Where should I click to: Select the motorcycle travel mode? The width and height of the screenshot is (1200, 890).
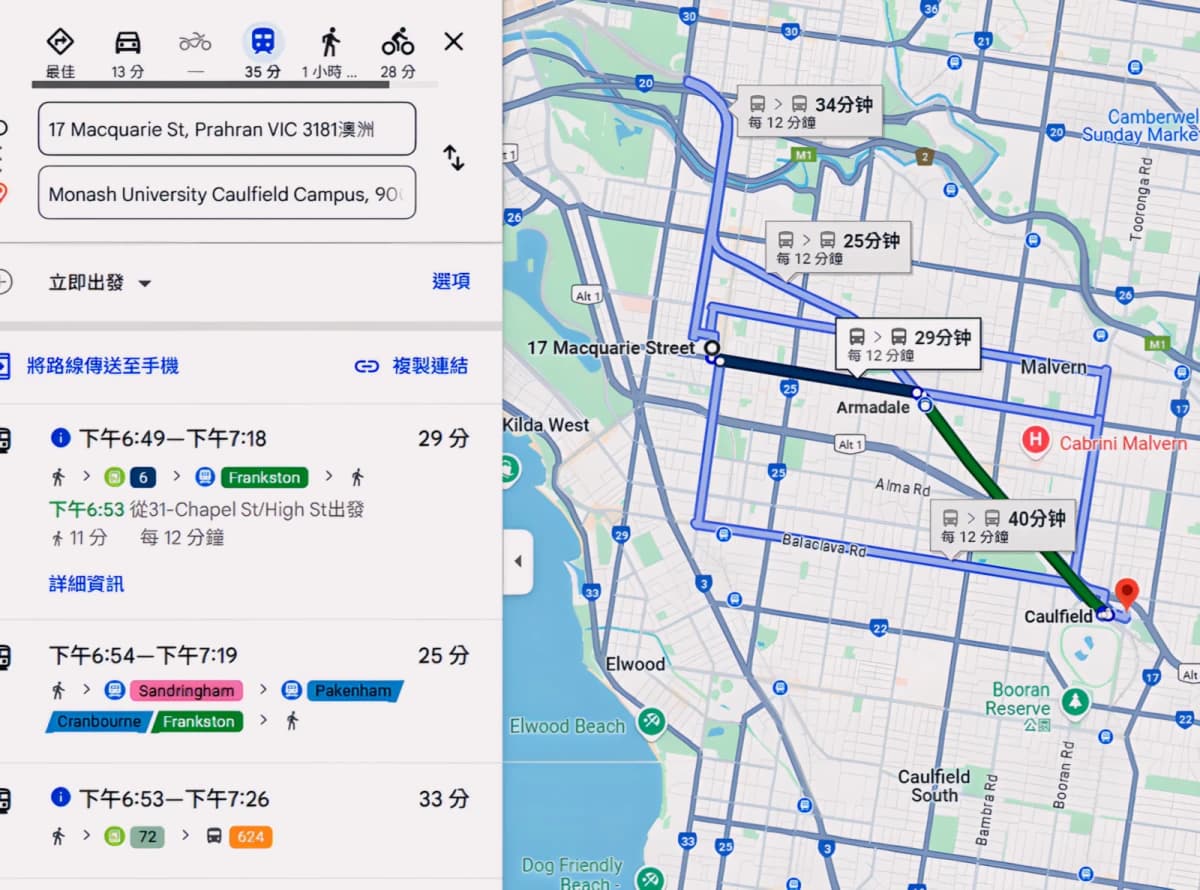195,42
